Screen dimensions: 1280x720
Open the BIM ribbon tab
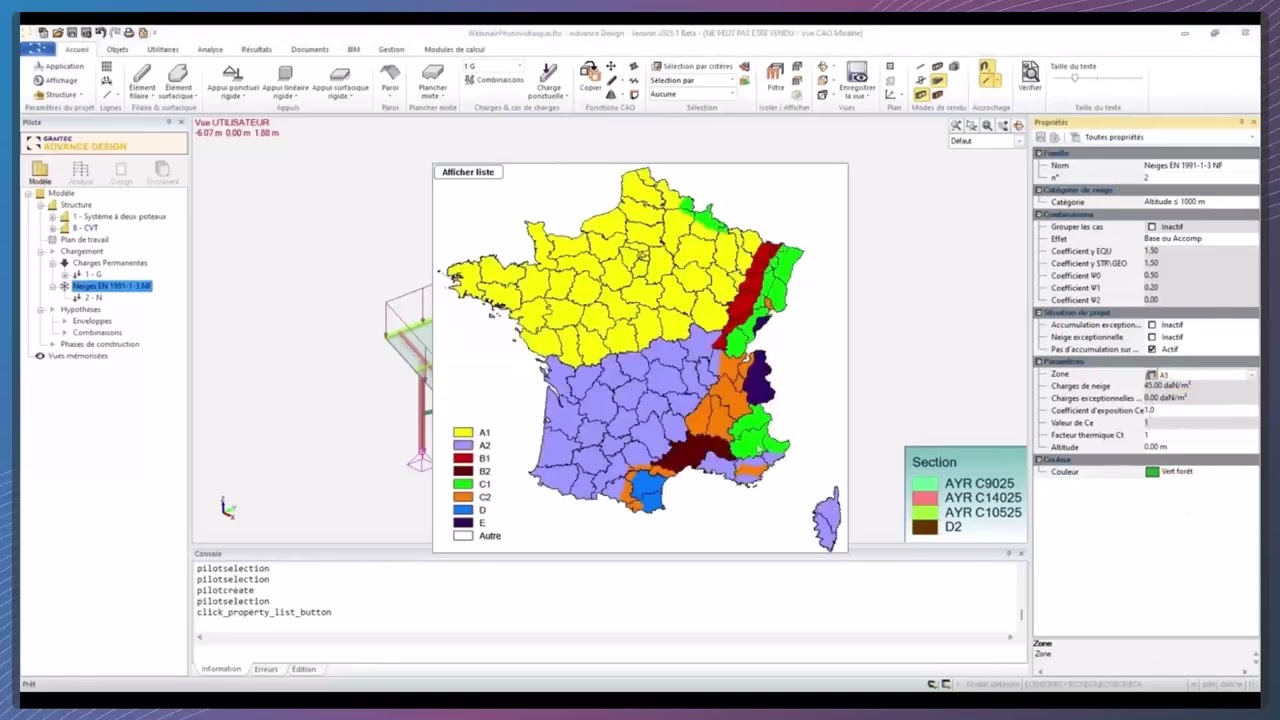pyautogui.click(x=353, y=49)
